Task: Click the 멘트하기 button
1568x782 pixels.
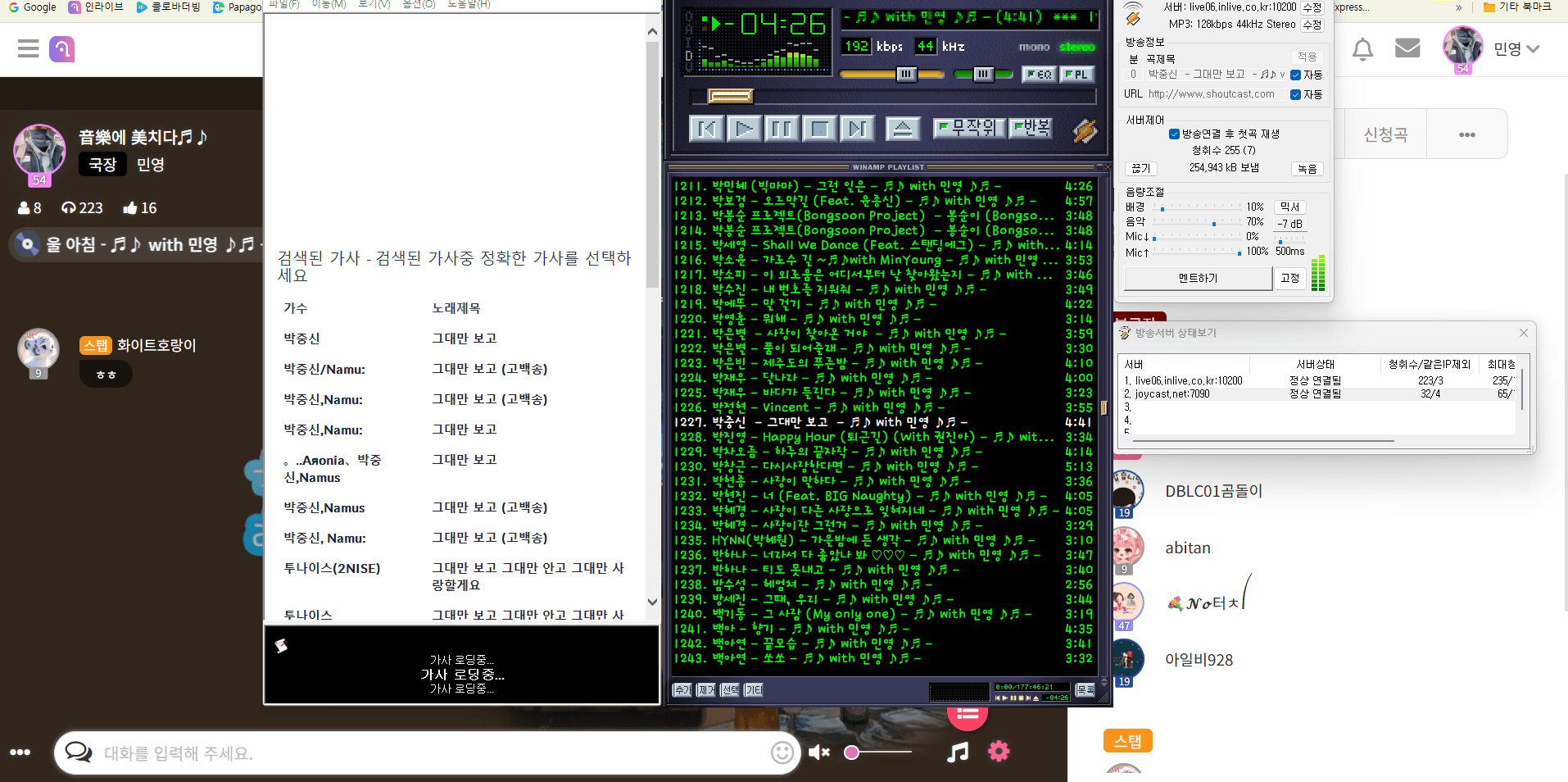Action: coord(1198,279)
